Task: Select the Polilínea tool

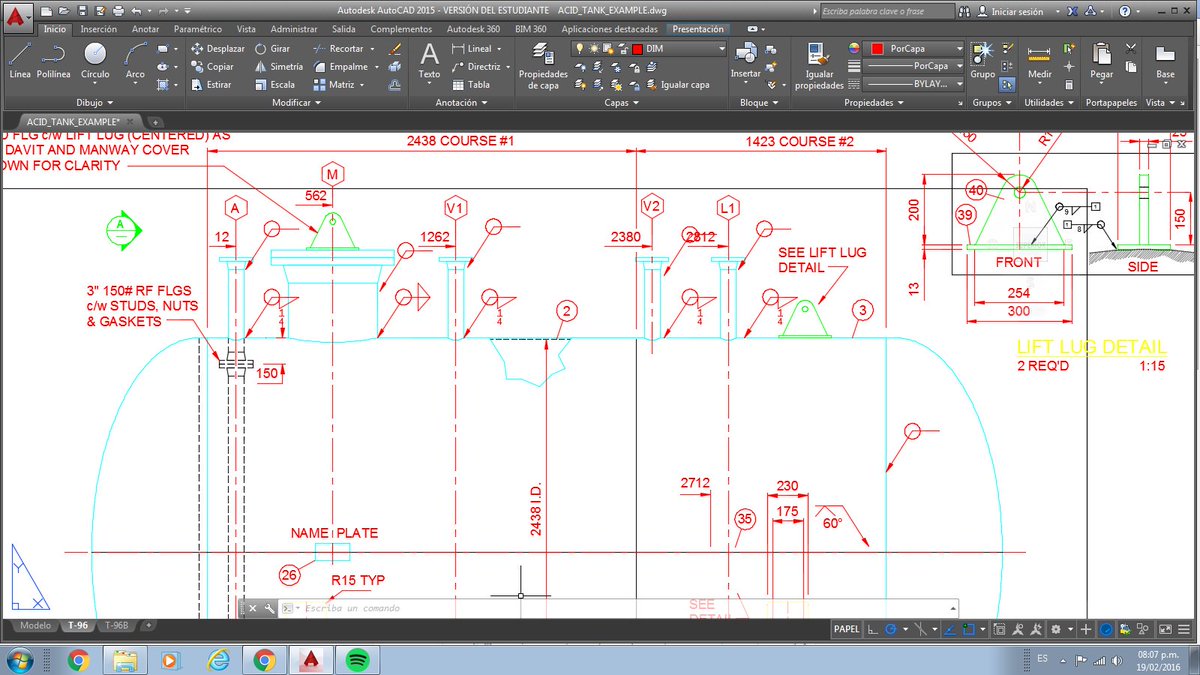Action: 52,61
